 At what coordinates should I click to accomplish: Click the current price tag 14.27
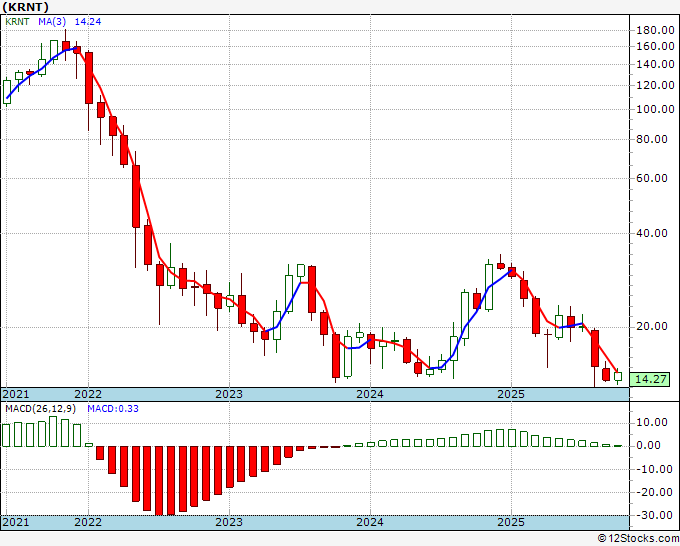point(650,379)
